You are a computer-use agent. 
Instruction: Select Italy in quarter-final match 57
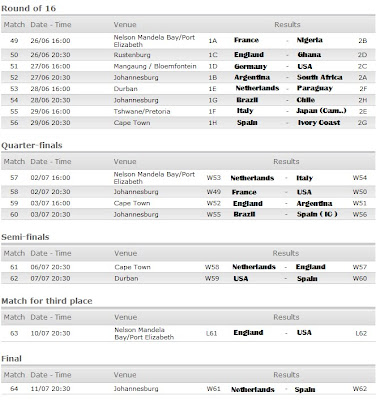point(305,178)
